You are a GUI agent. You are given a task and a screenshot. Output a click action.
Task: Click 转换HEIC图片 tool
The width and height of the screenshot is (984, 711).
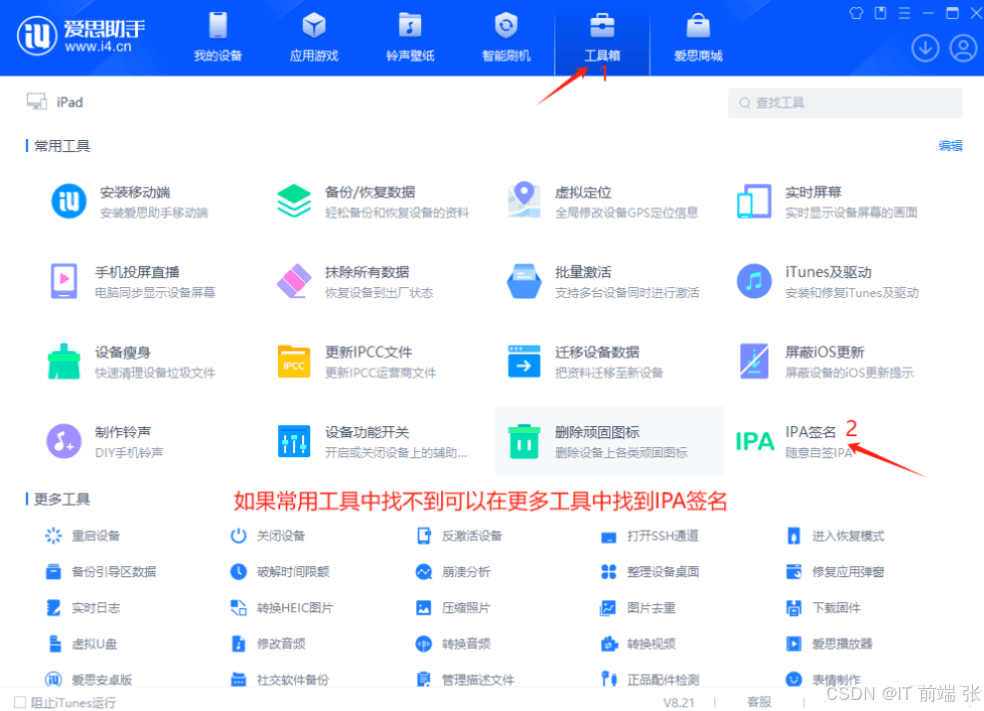[282, 607]
